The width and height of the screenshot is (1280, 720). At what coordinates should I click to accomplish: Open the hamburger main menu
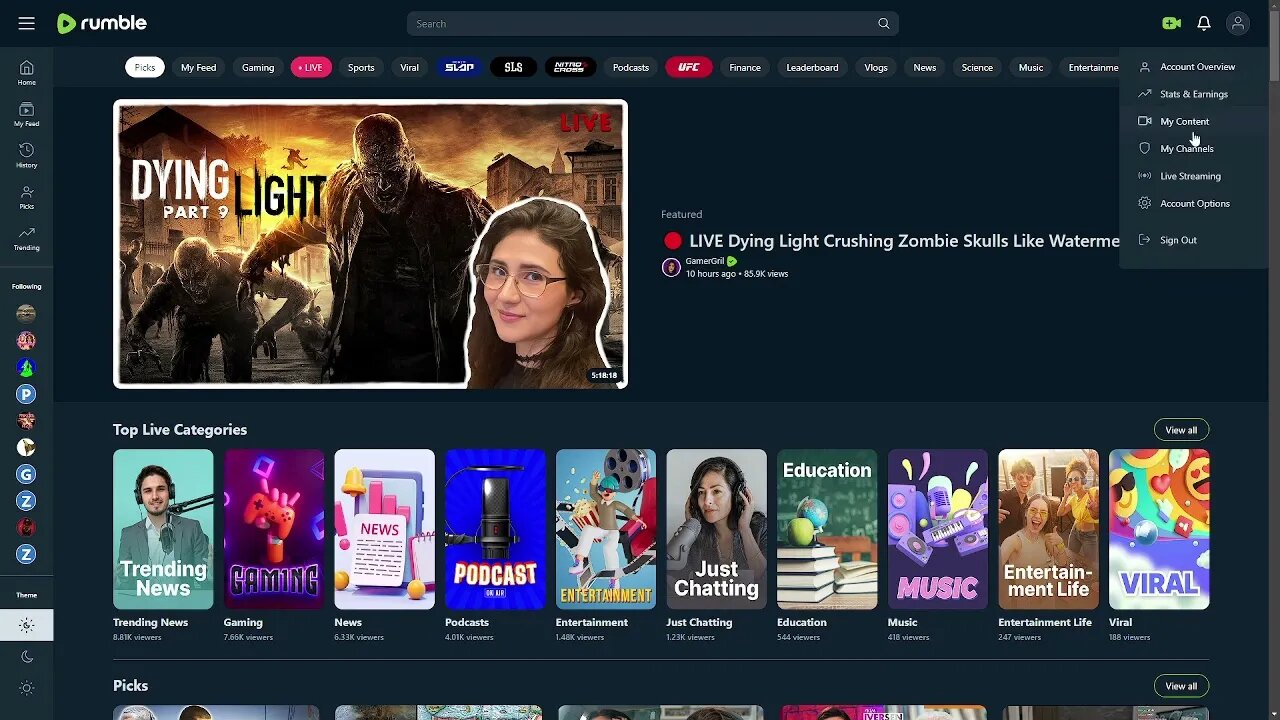(x=26, y=23)
